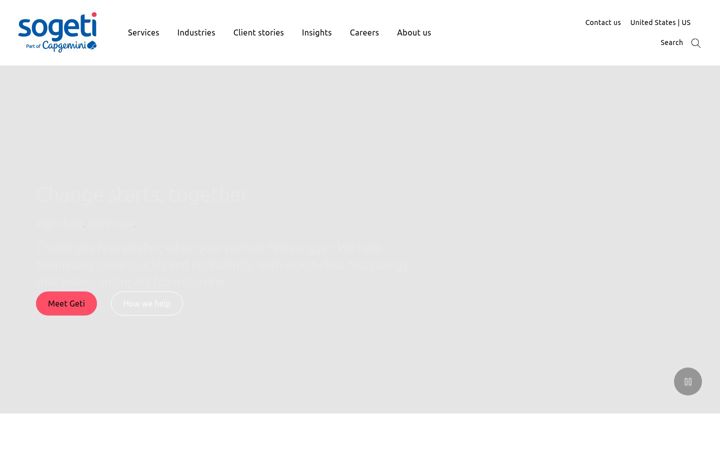This screenshot has width=720, height=450.
Task: Click the How we help button
Action: tap(146, 304)
